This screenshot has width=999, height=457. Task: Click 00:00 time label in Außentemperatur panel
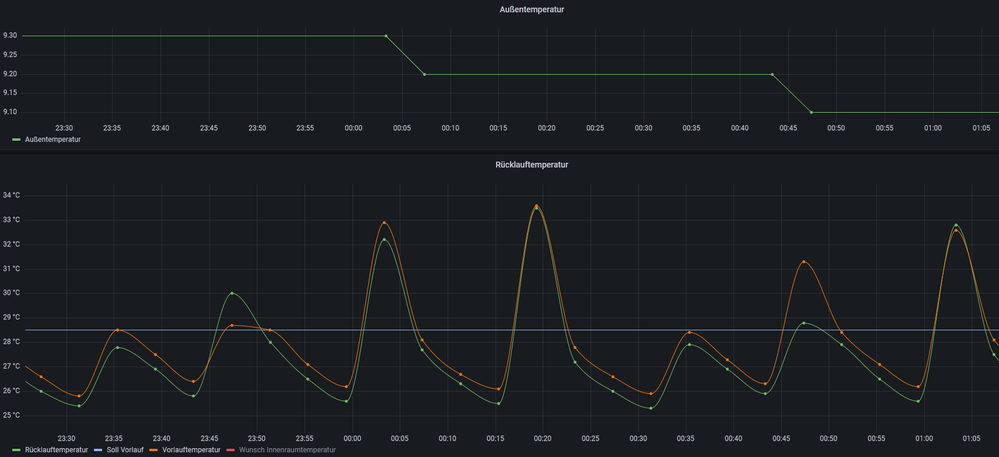click(354, 128)
